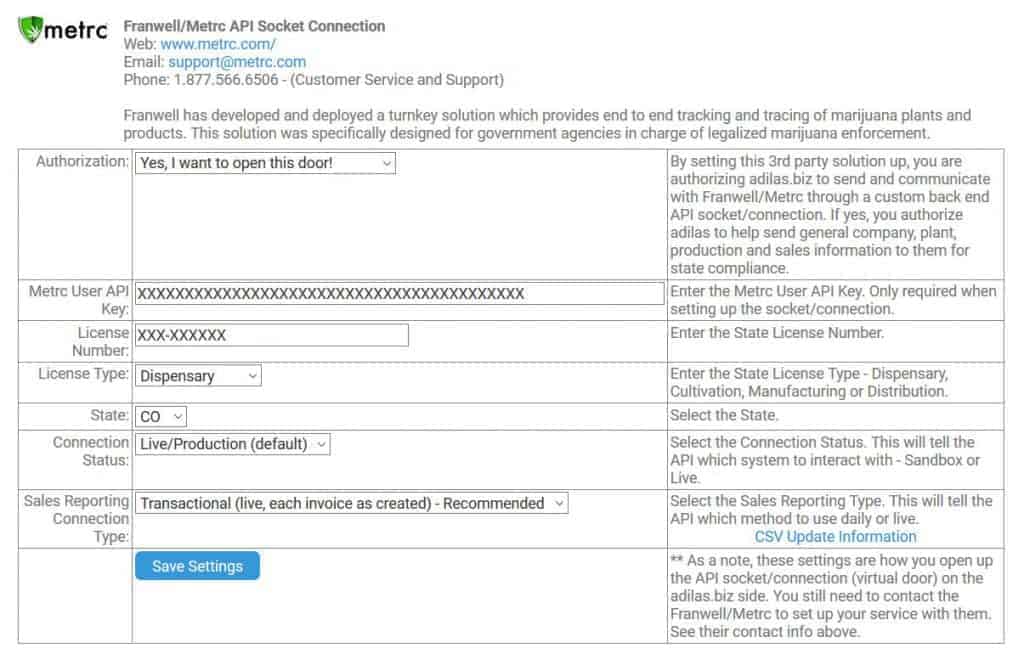Viewport: 1024px width, 665px height.
Task: Expand the License Type Dispensary dropdown
Action: pos(198,376)
